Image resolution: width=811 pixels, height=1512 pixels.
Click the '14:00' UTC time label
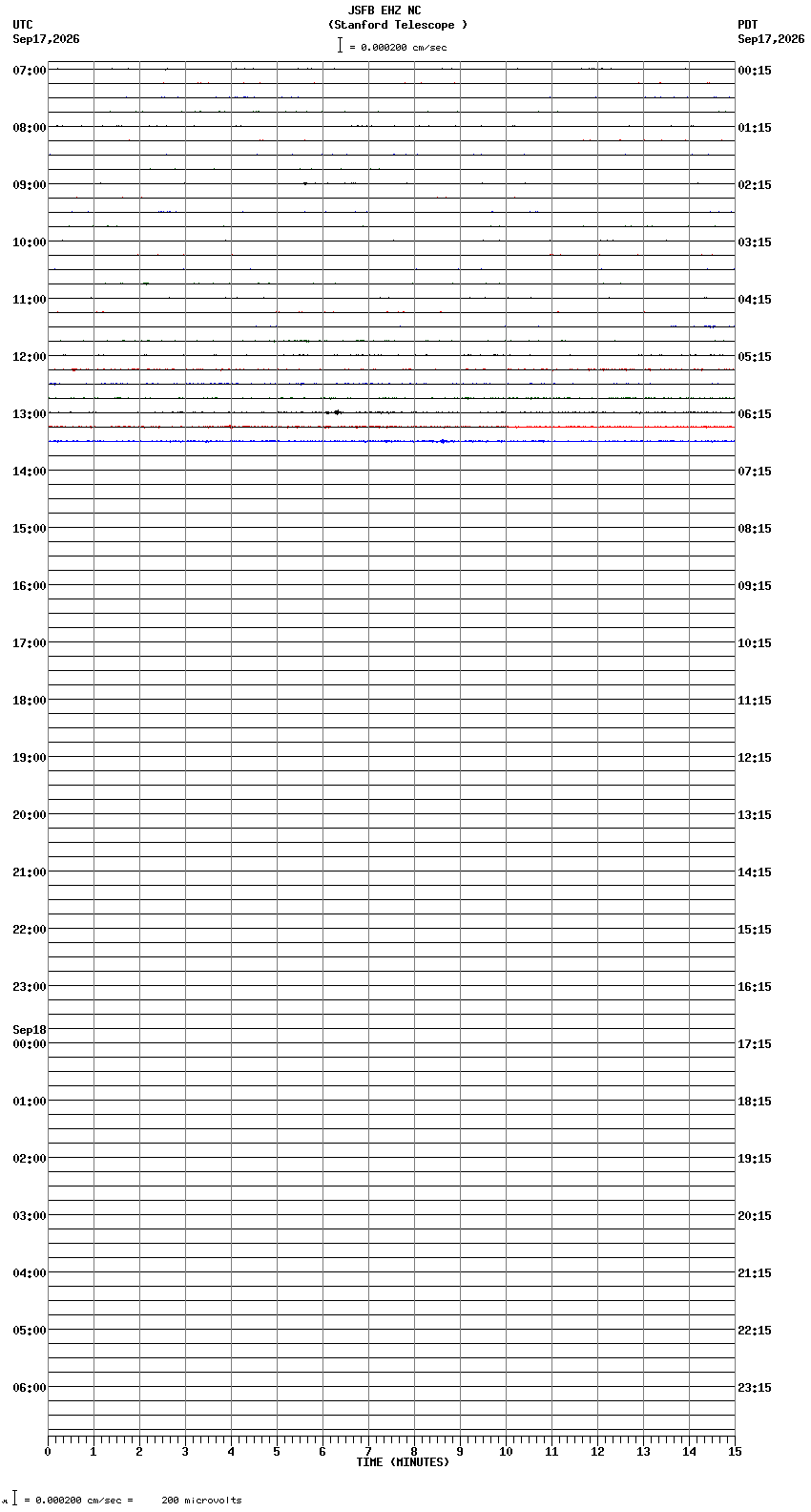tap(30, 472)
